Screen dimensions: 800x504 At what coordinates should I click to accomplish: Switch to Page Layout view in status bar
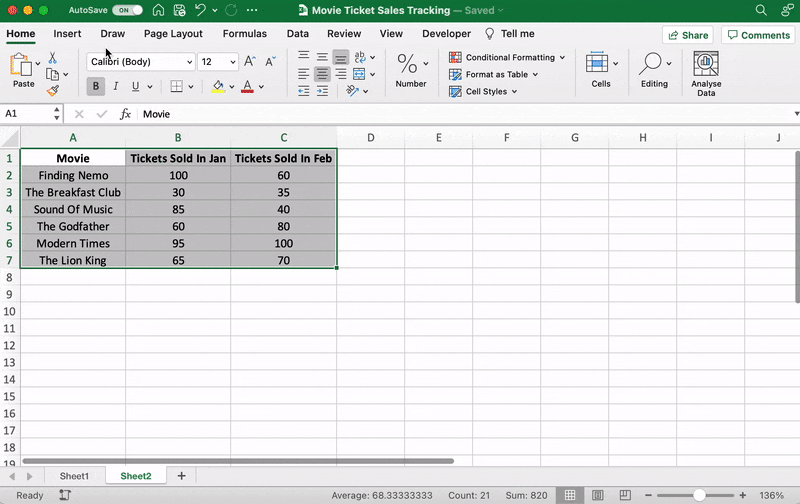[x=598, y=495]
